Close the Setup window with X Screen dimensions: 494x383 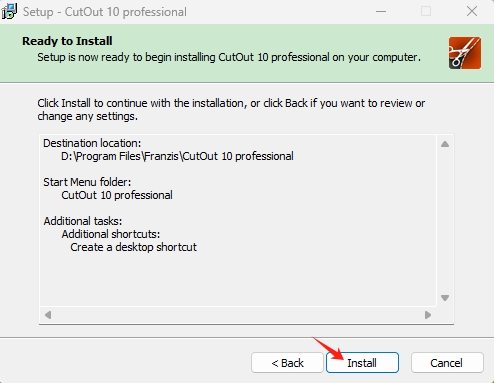[472, 11]
